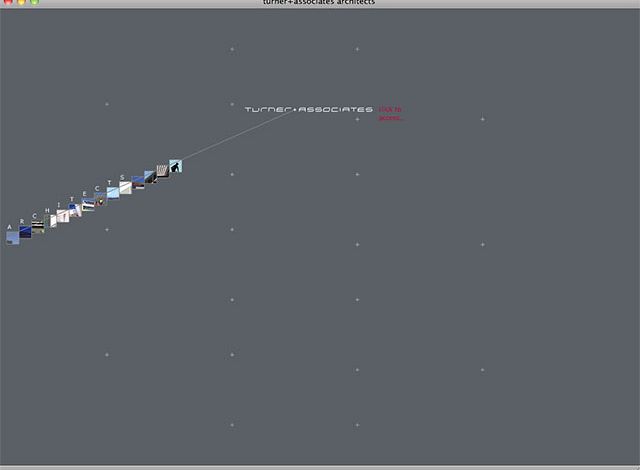Click the thumbnail under letter S

click(x=125, y=188)
